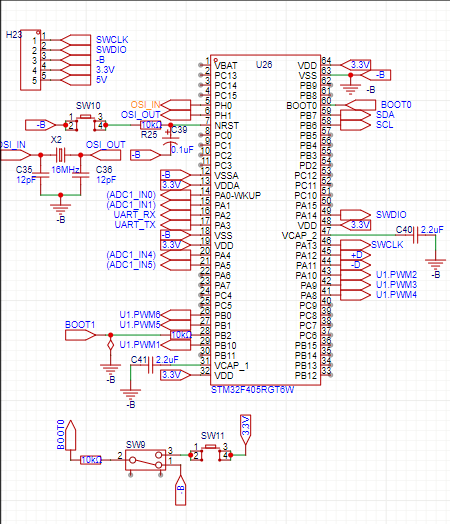Click the SWDIO label right of the MCU
The width and height of the screenshot is (450, 524).
391,215
